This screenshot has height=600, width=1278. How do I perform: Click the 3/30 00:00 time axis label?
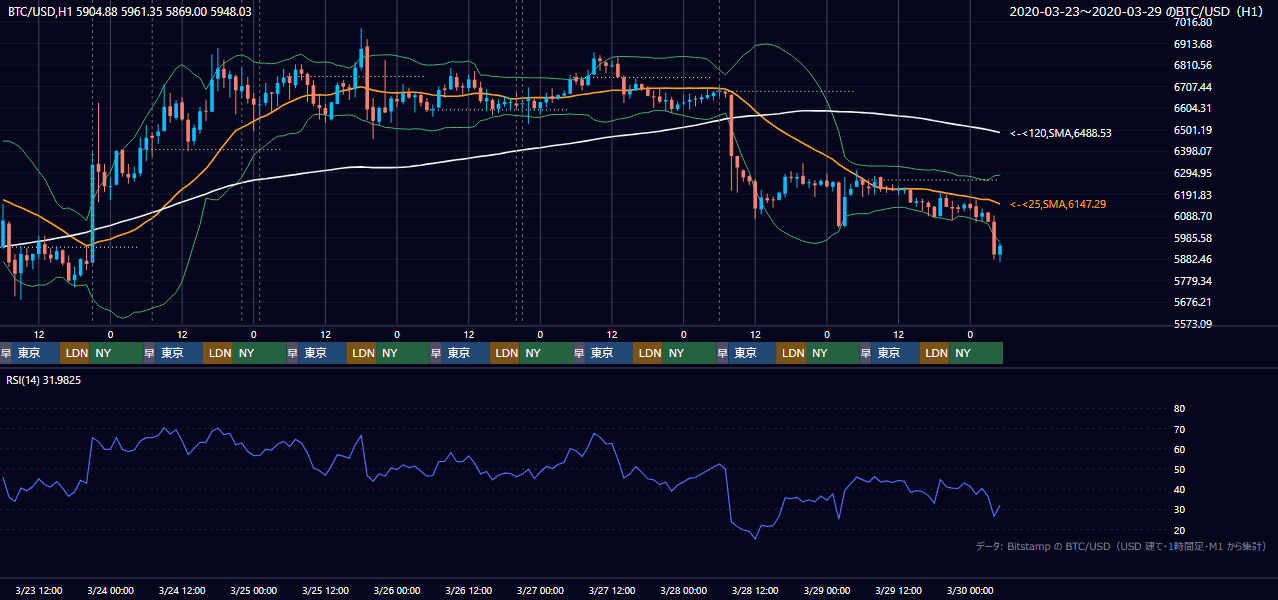(x=970, y=590)
